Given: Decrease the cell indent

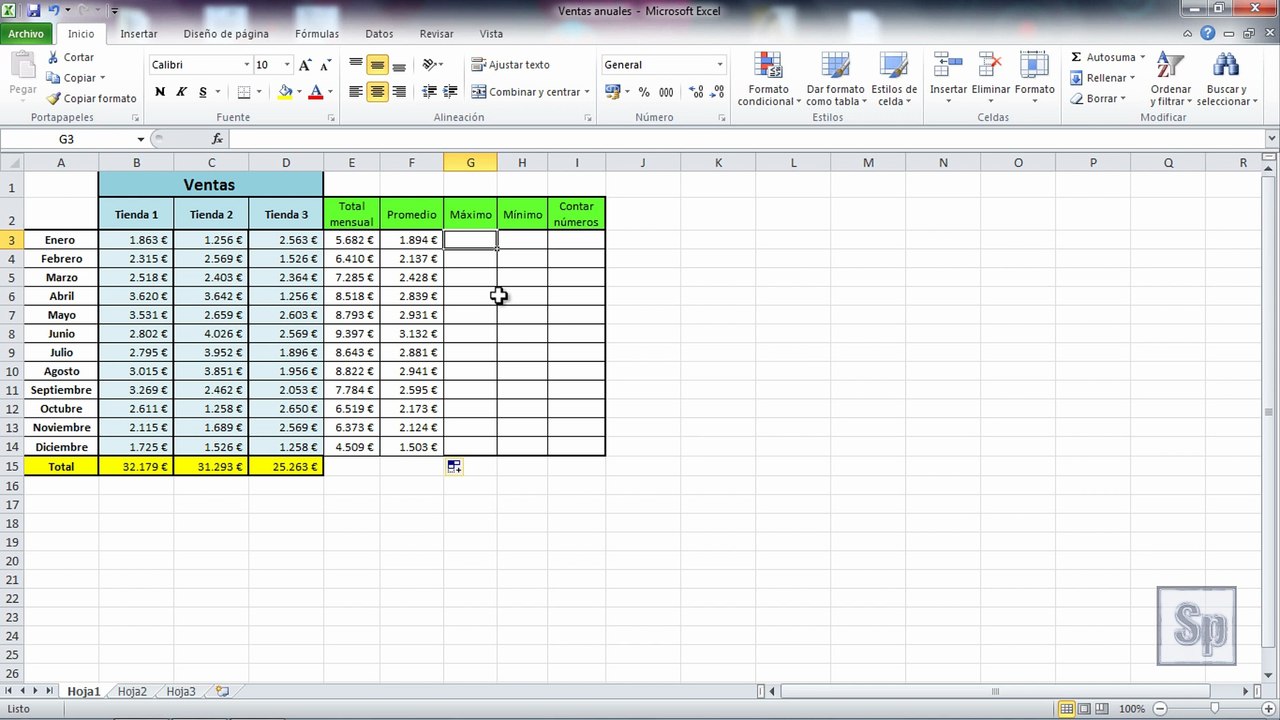Looking at the screenshot, I should tap(430, 92).
